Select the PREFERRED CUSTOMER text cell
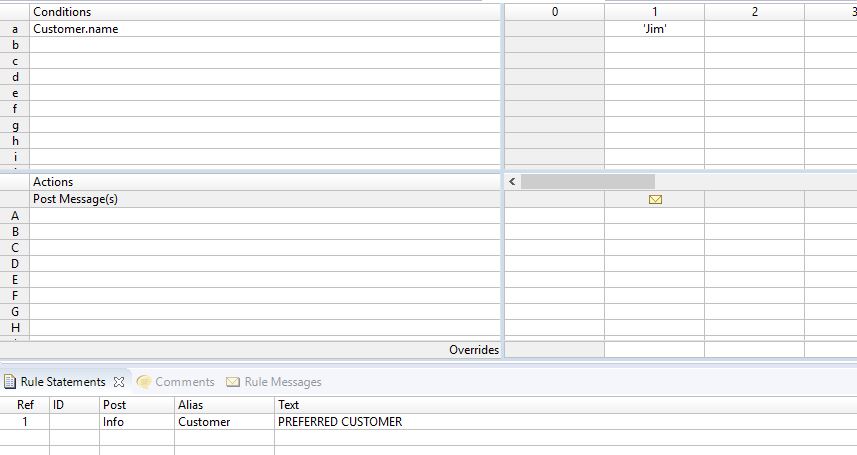Viewport: 857px width, 455px height. click(x=566, y=422)
